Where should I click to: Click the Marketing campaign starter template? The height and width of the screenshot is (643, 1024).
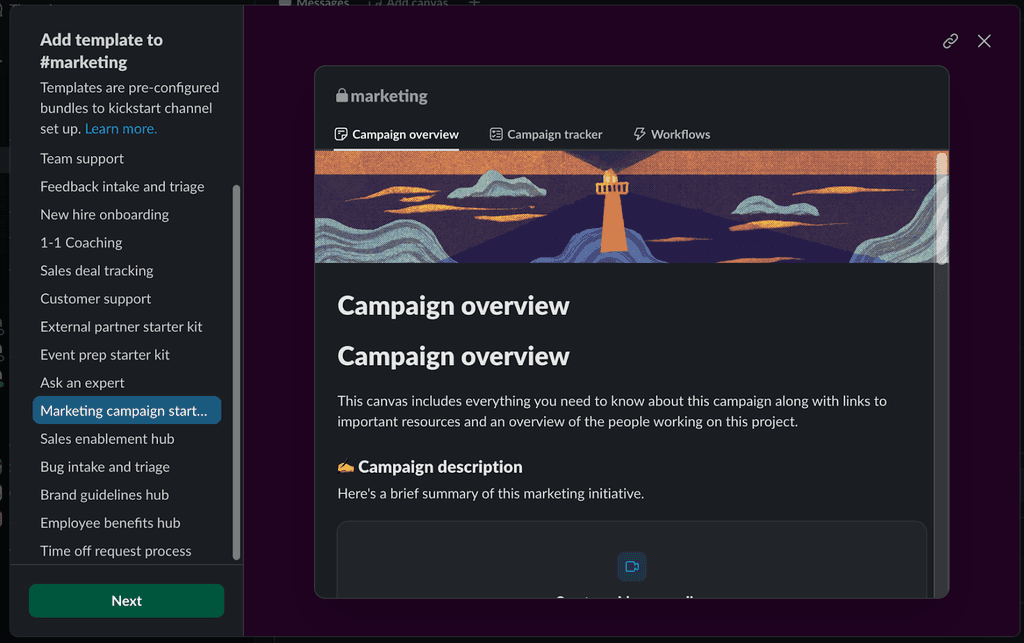[x=126, y=410]
